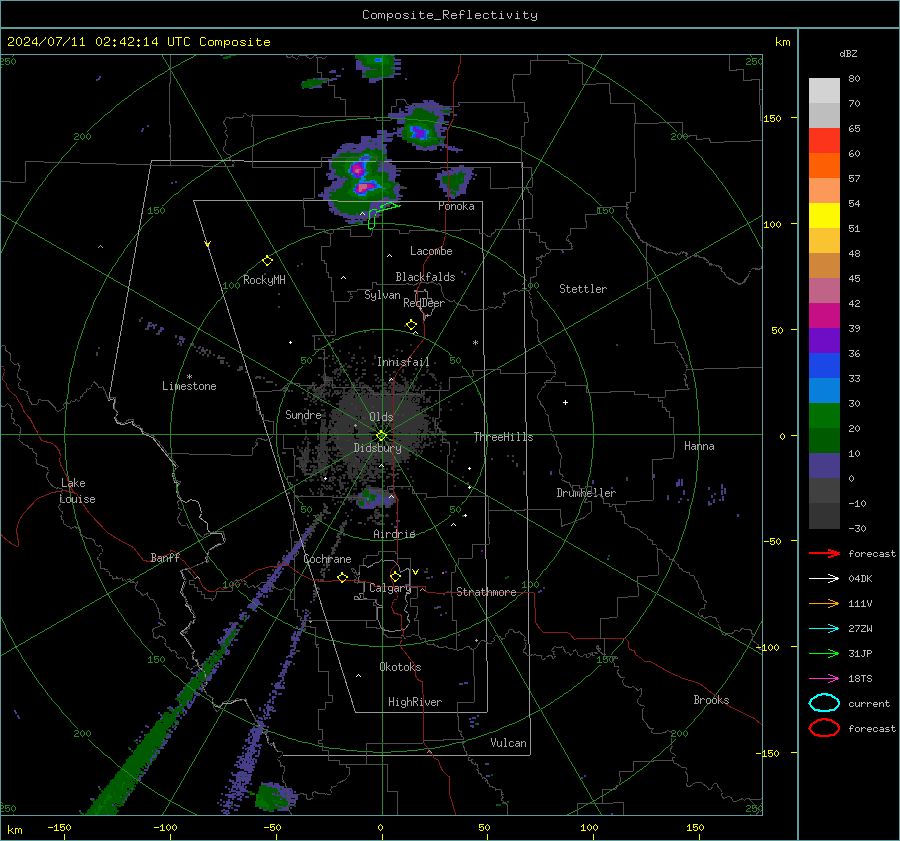This screenshot has width=900, height=841.
Task: Click the Limestone label
Action: point(189,386)
